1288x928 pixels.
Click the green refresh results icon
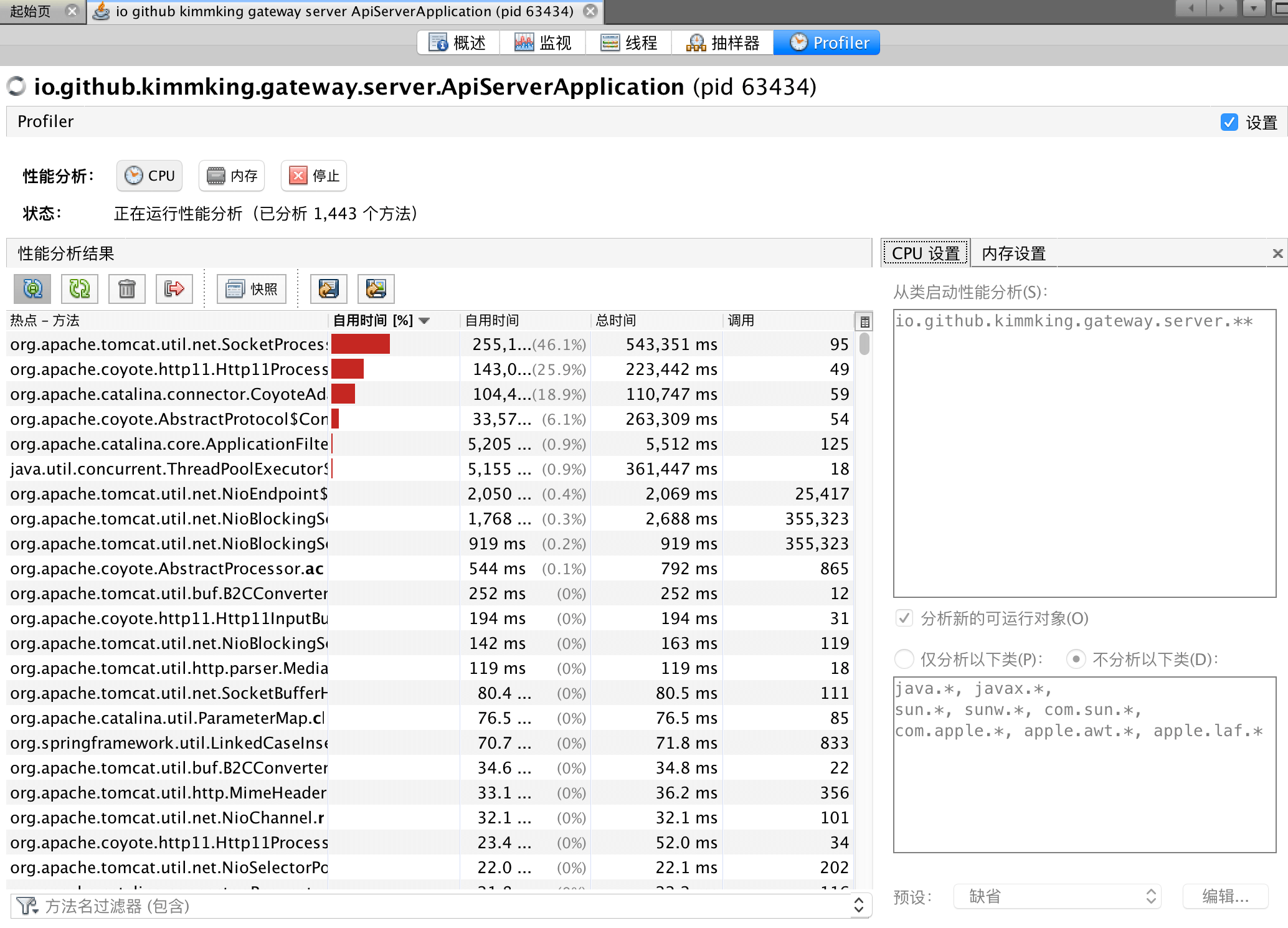[80, 289]
